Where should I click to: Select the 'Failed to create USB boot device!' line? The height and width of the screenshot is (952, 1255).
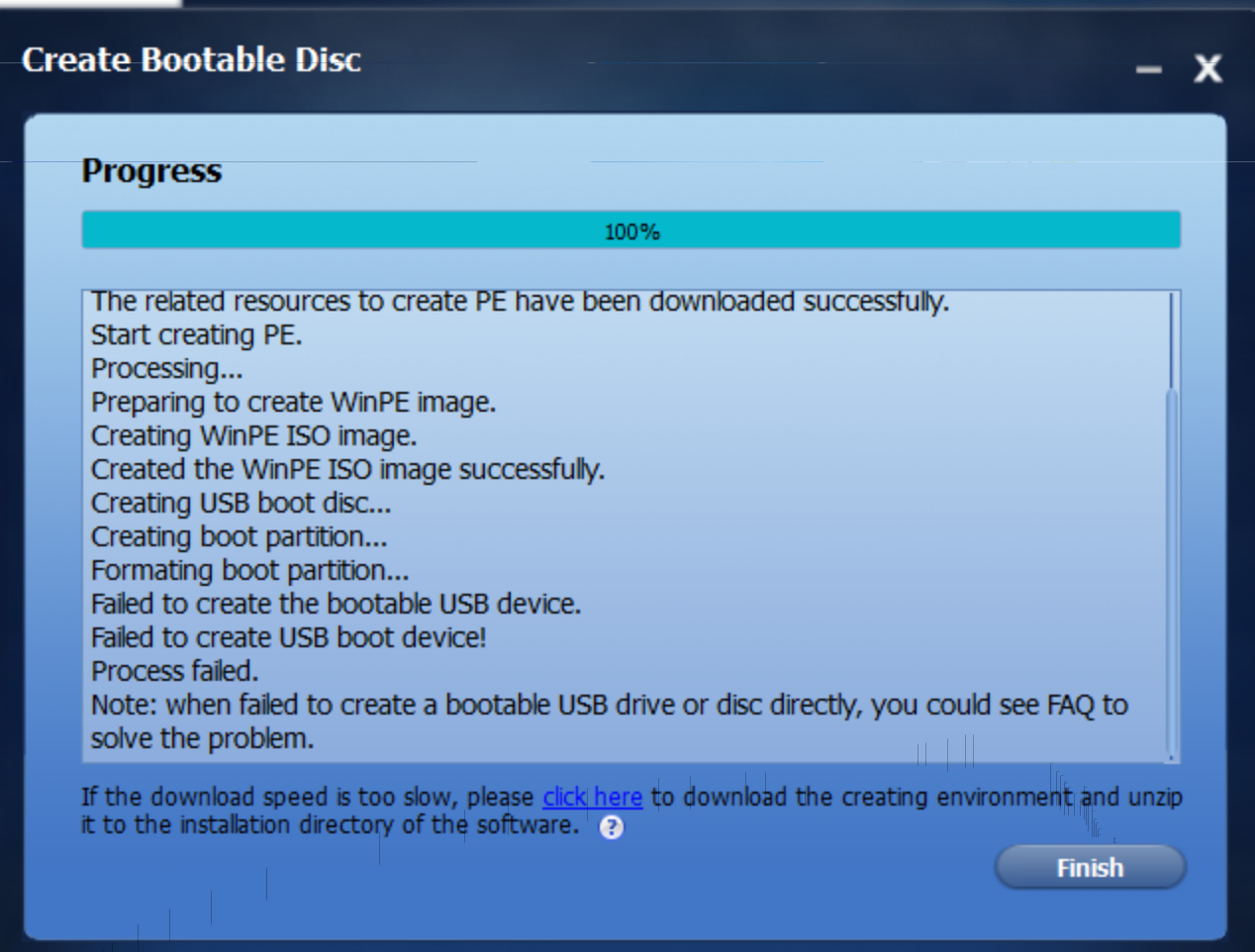click(288, 637)
